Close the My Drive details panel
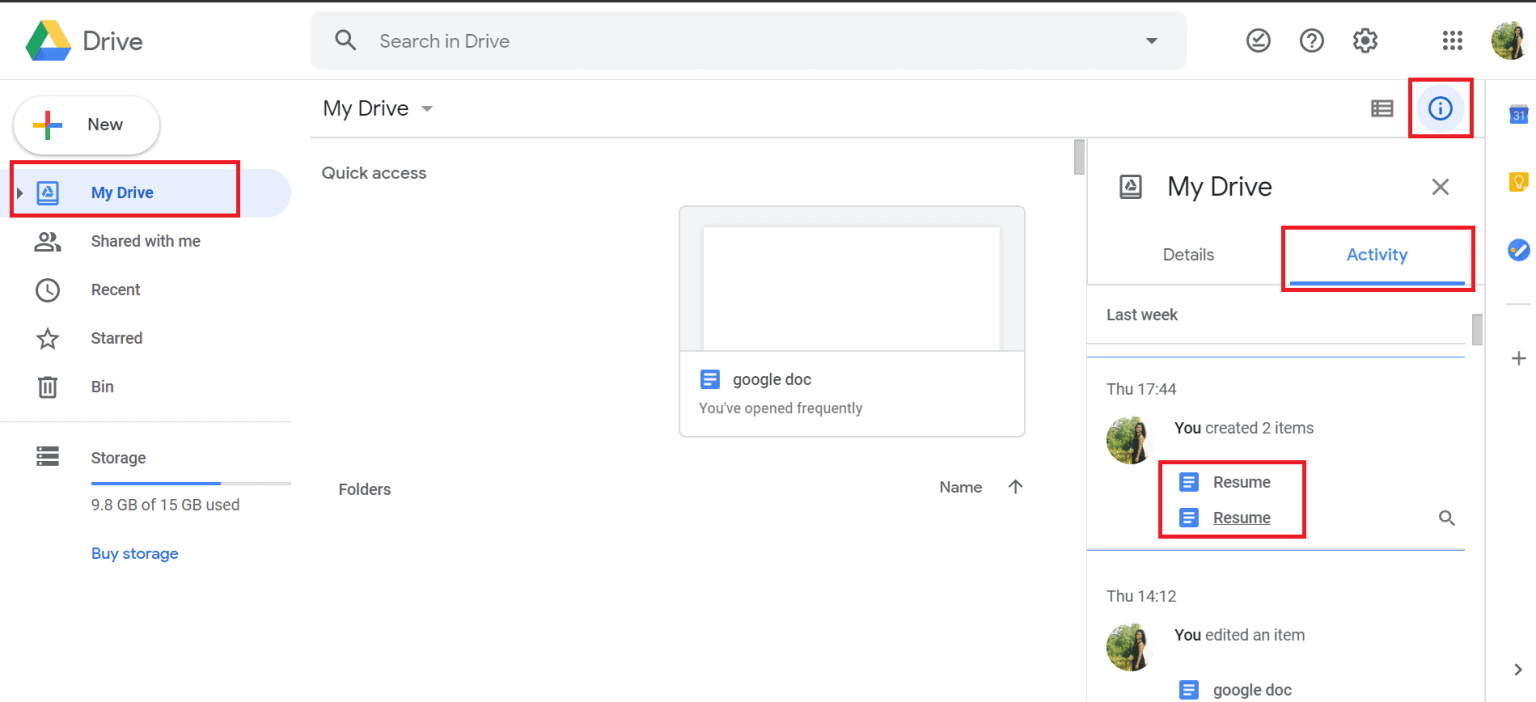This screenshot has height=702, width=1536. pos(1440,187)
